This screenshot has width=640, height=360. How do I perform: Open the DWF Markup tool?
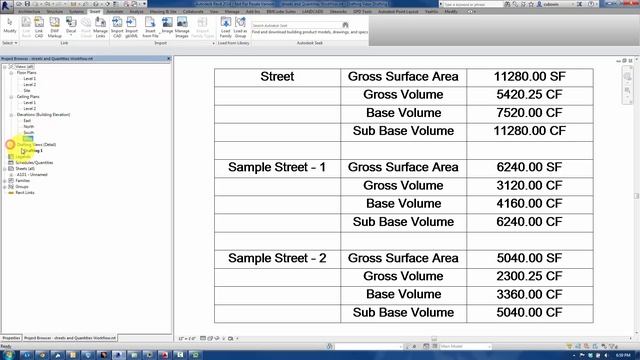click(54, 27)
